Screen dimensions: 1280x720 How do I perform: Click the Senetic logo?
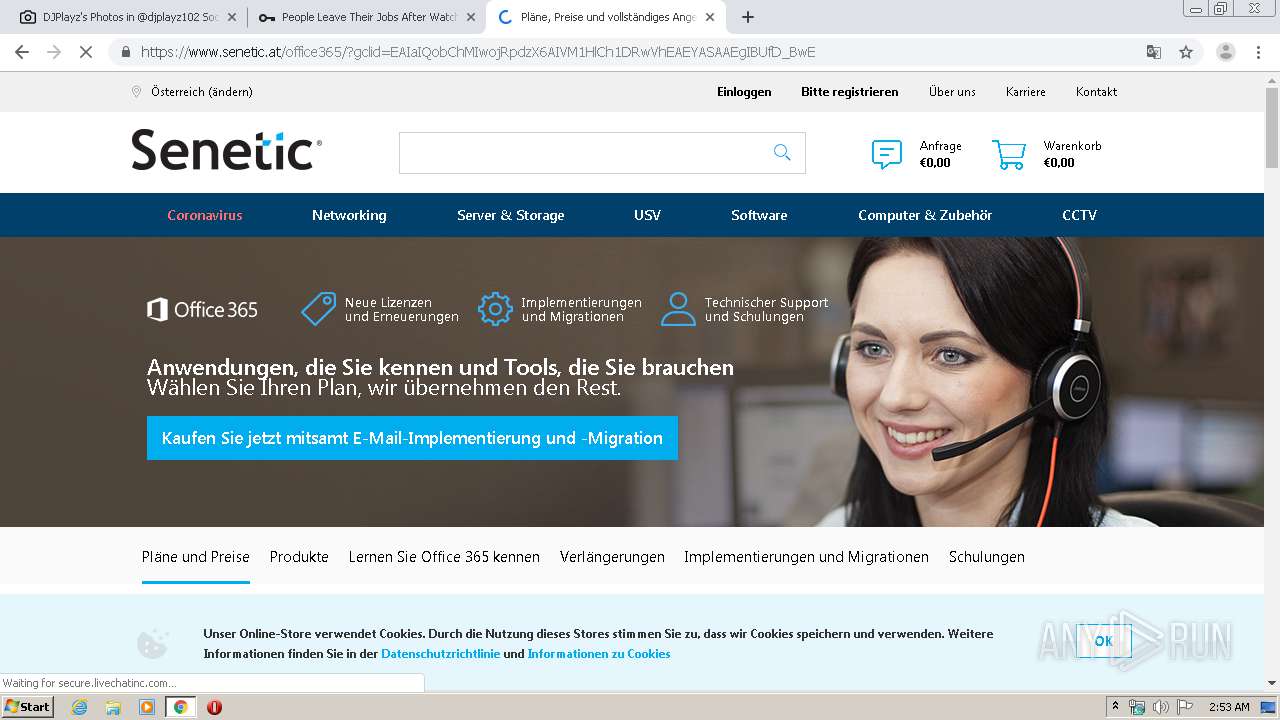click(227, 150)
